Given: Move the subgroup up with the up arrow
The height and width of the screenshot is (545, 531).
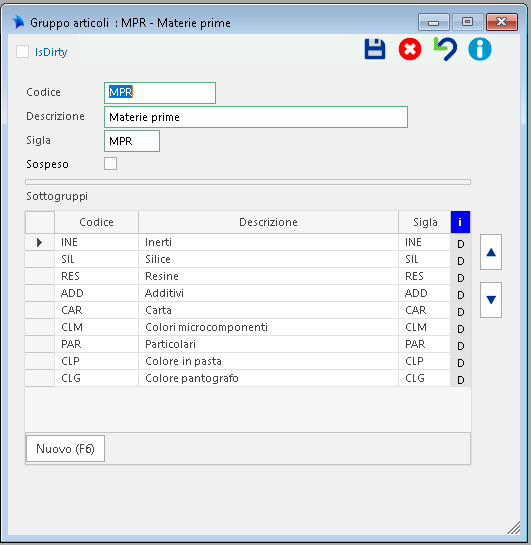Looking at the screenshot, I should point(491,252).
